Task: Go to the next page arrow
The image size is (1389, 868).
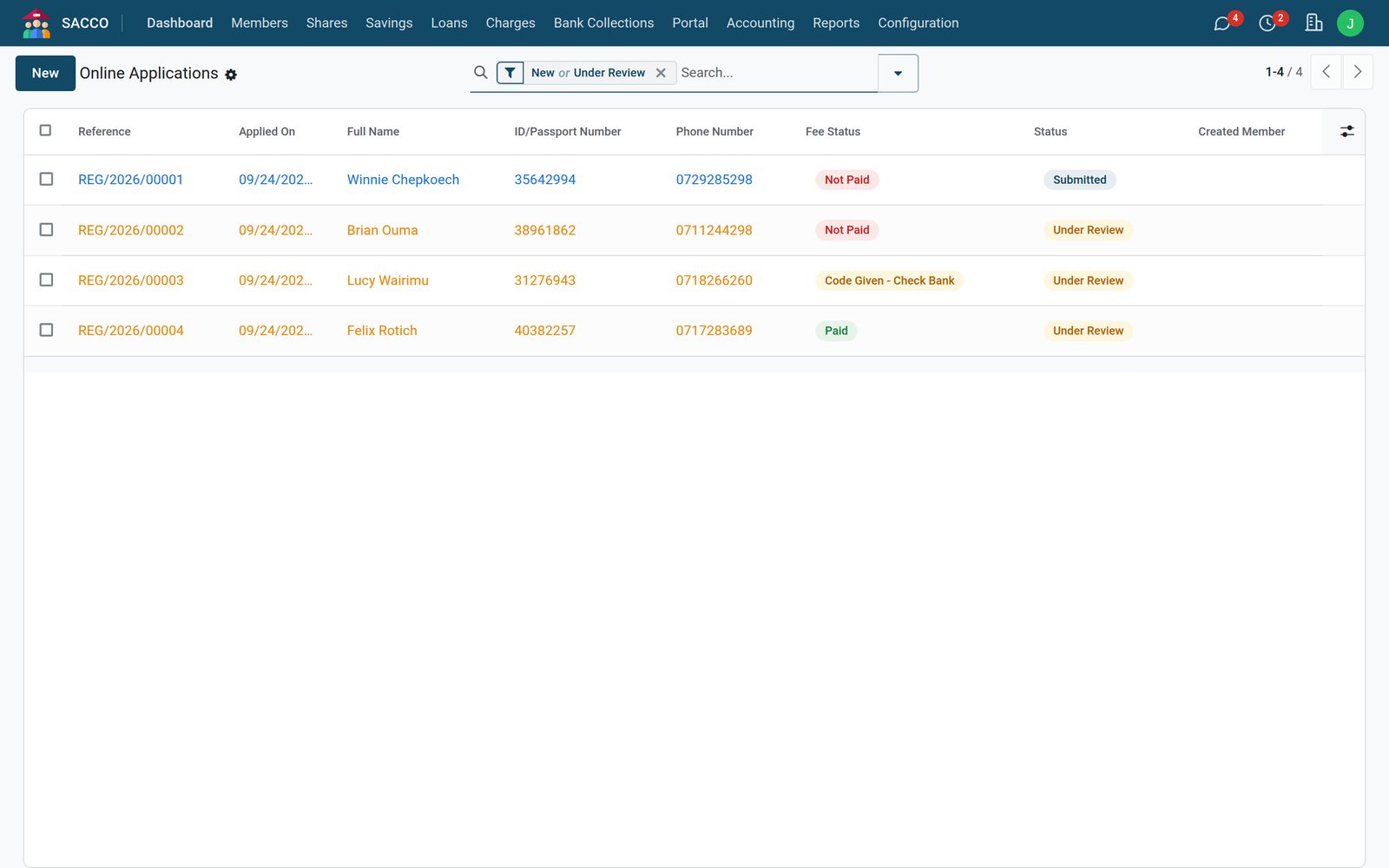Action: pos(1358,72)
